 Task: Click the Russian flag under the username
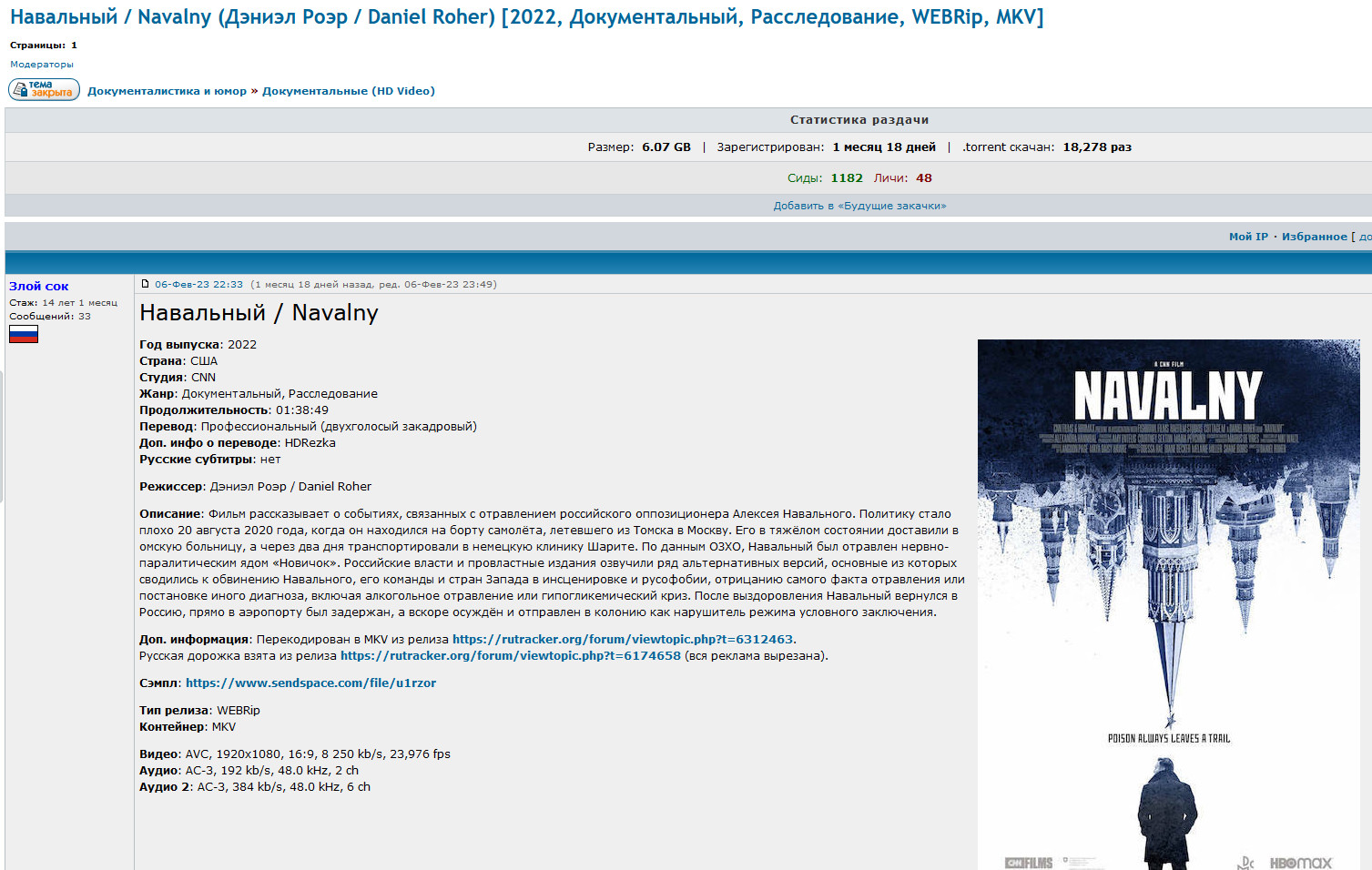coord(24,334)
